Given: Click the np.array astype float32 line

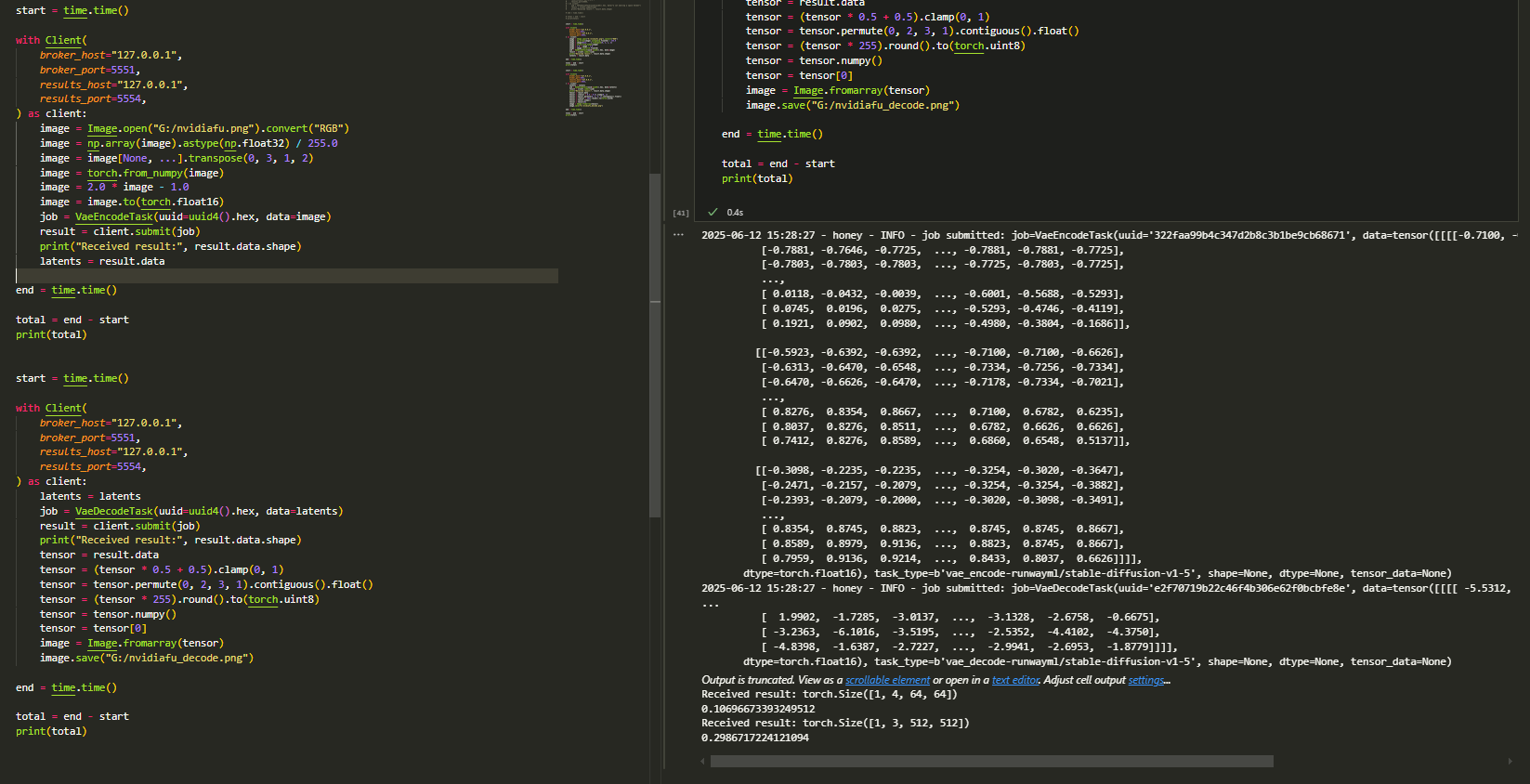Looking at the screenshot, I should pos(189,143).
